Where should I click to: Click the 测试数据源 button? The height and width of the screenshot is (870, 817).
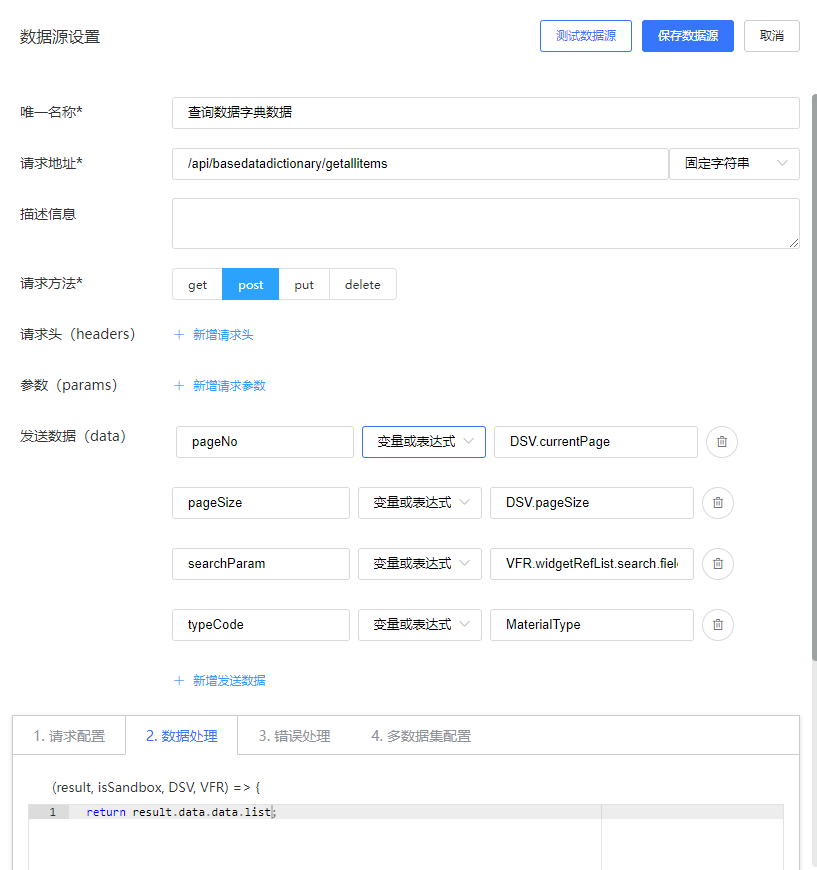[586, 36]
